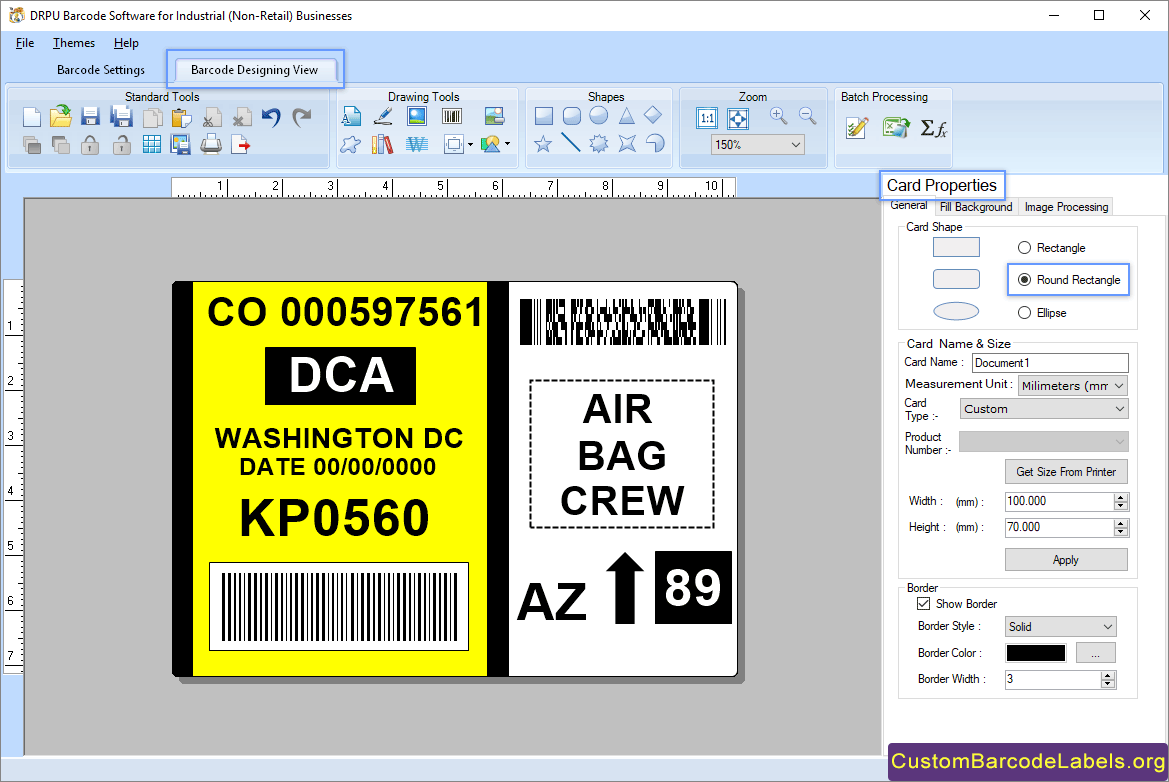Draw a rounded rectangle shape
Screen dimensions: 1169x782
pos(572,116)
